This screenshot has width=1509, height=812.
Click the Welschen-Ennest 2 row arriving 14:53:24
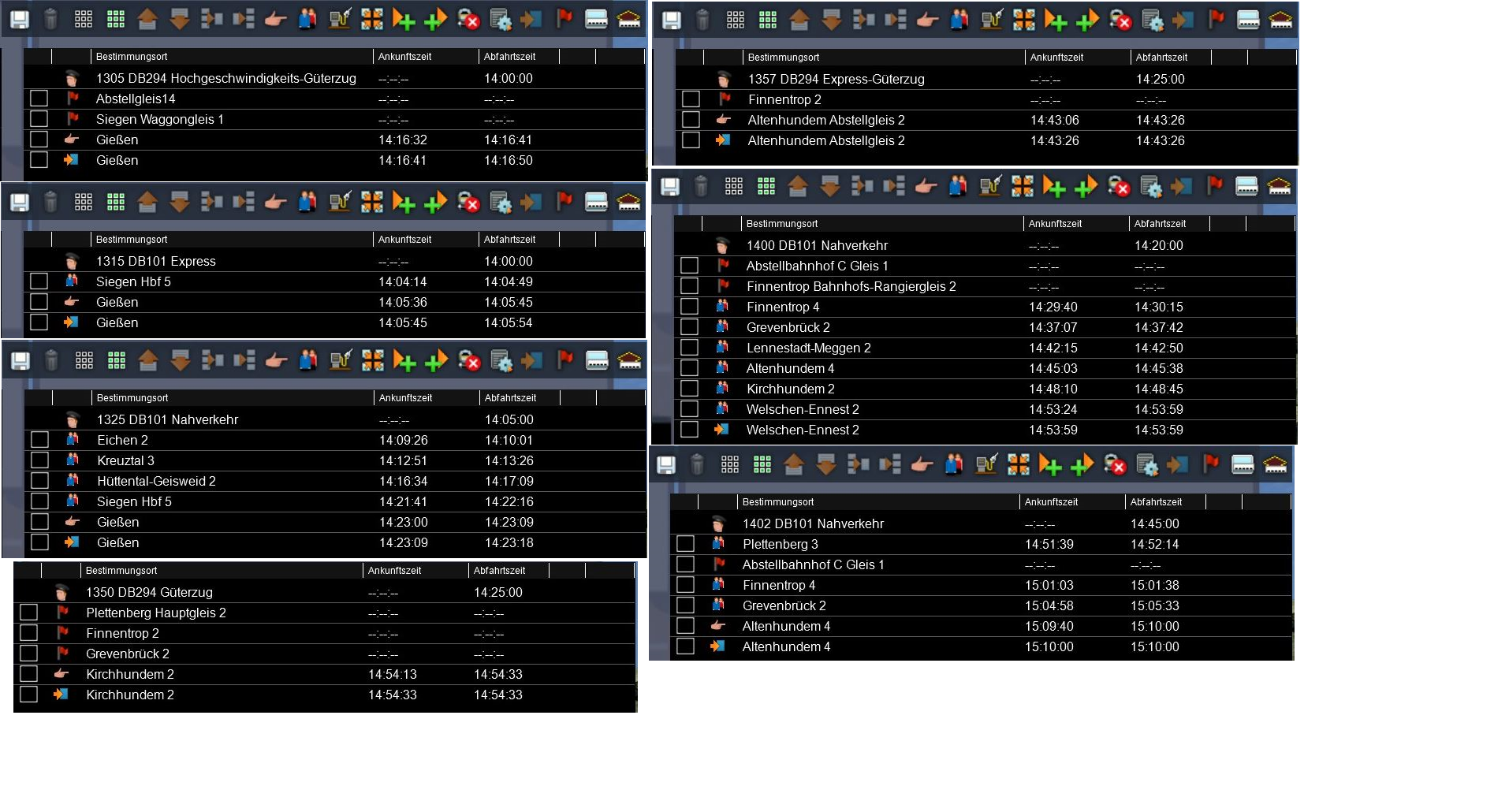click(985, 409)
